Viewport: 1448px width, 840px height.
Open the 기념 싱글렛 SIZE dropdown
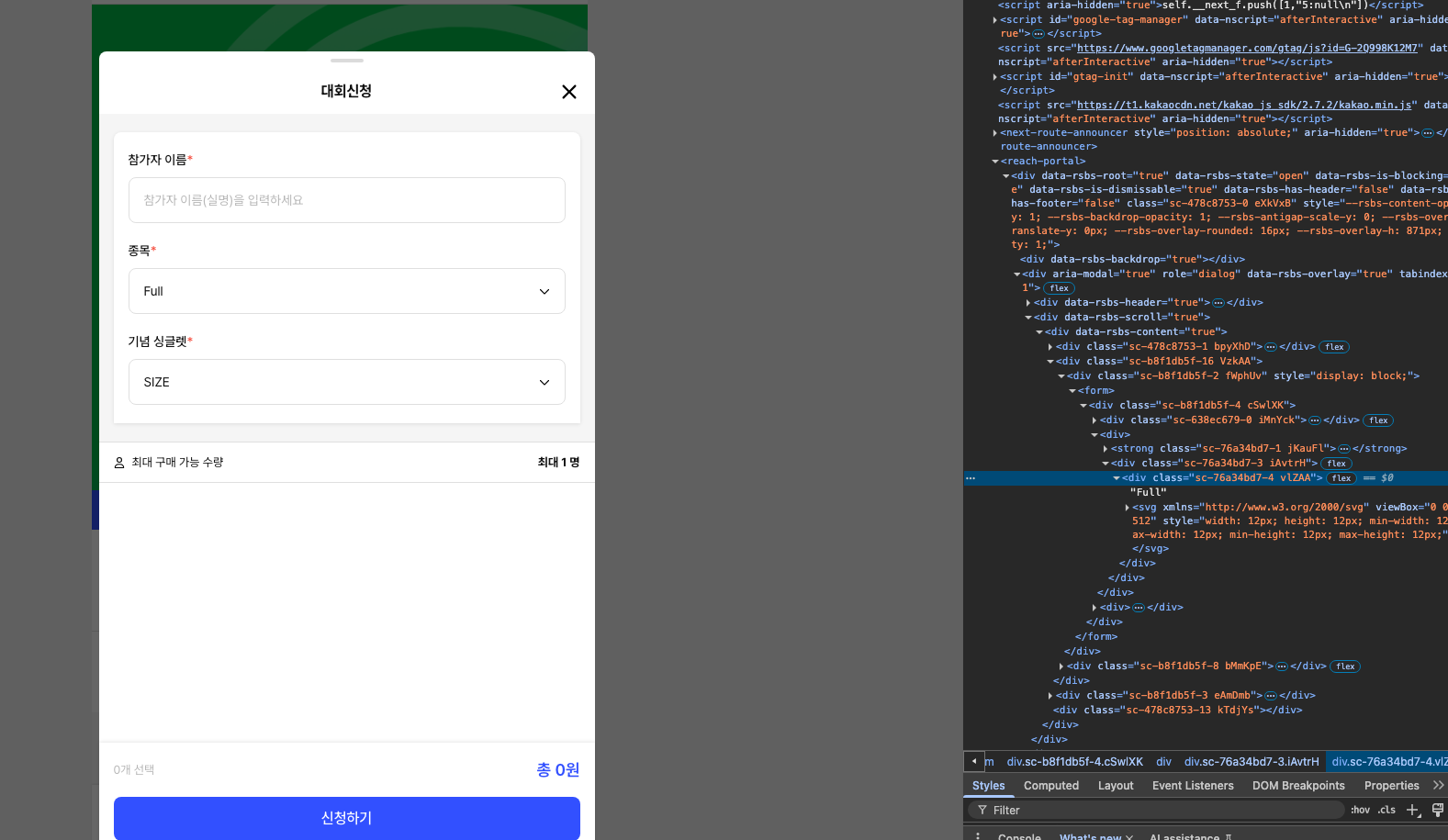347,382
